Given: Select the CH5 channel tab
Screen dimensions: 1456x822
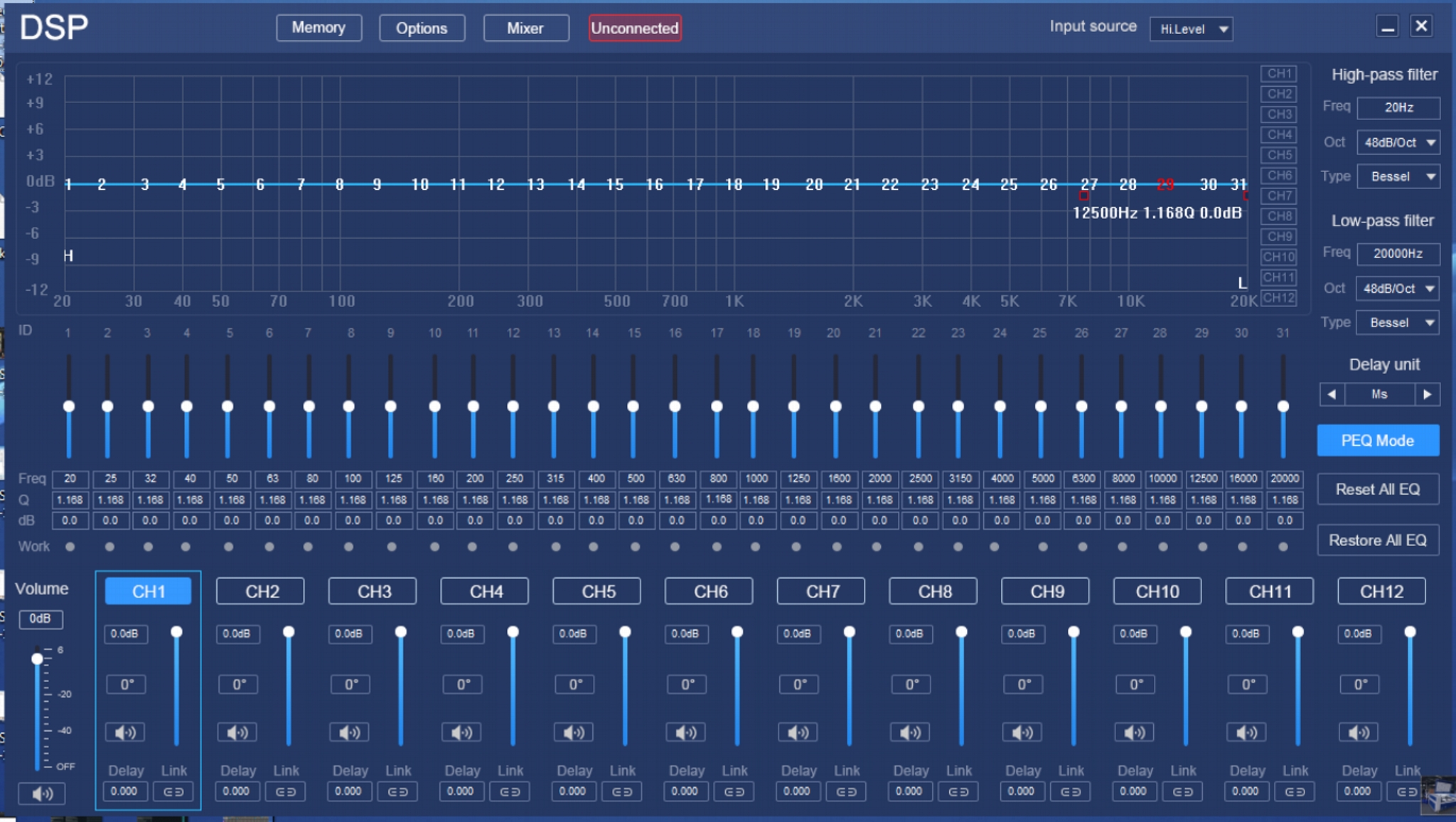Looking at the screenshot, I should click(596, 591).
